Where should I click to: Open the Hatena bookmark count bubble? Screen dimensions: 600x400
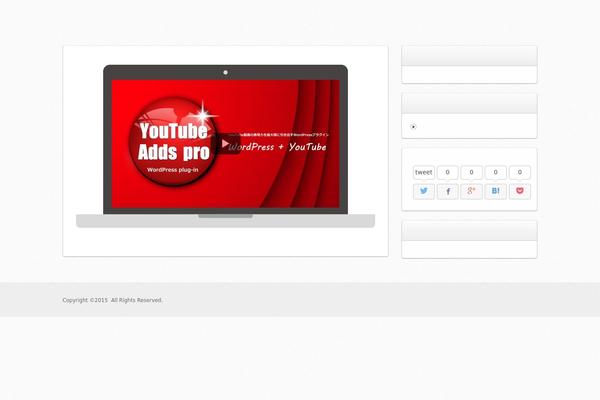[x=496, y=172]
